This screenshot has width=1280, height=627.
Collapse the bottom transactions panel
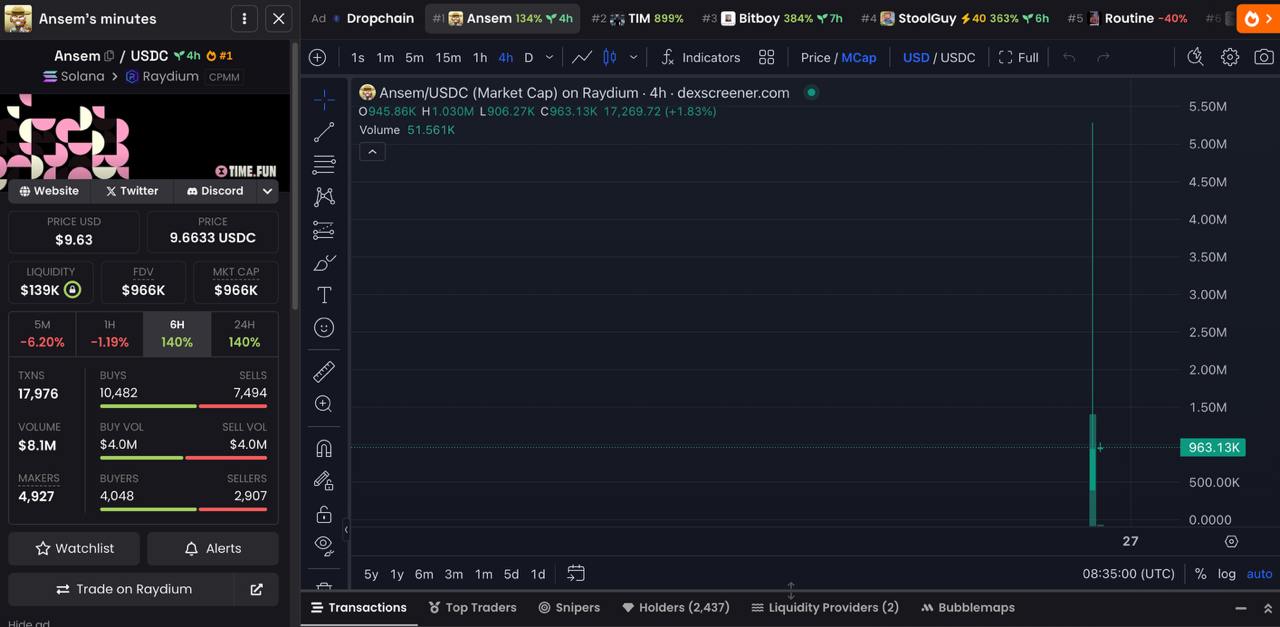[1241, 608]
